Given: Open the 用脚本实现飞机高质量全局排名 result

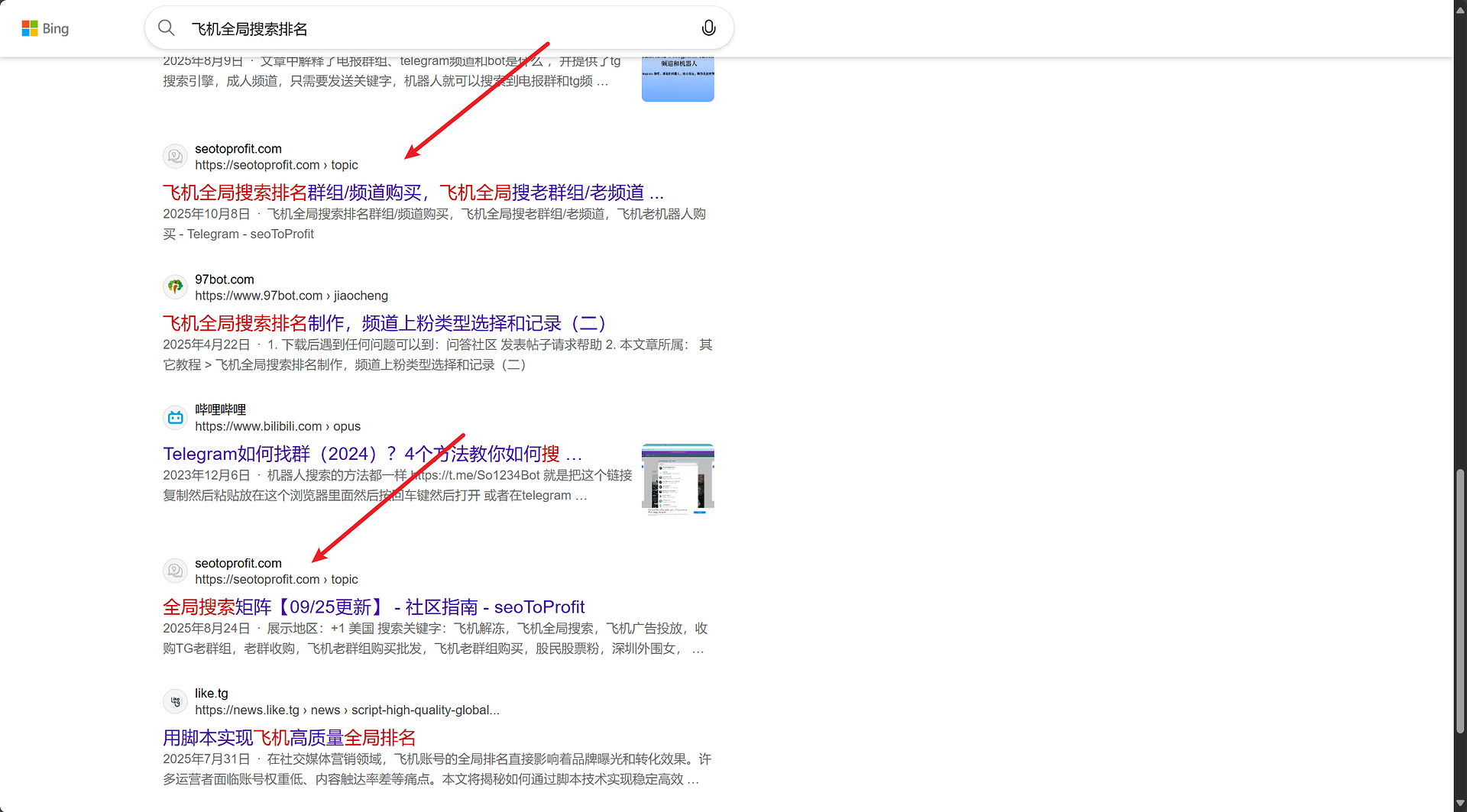Looking at the screenshot, I should click(289, 738).
